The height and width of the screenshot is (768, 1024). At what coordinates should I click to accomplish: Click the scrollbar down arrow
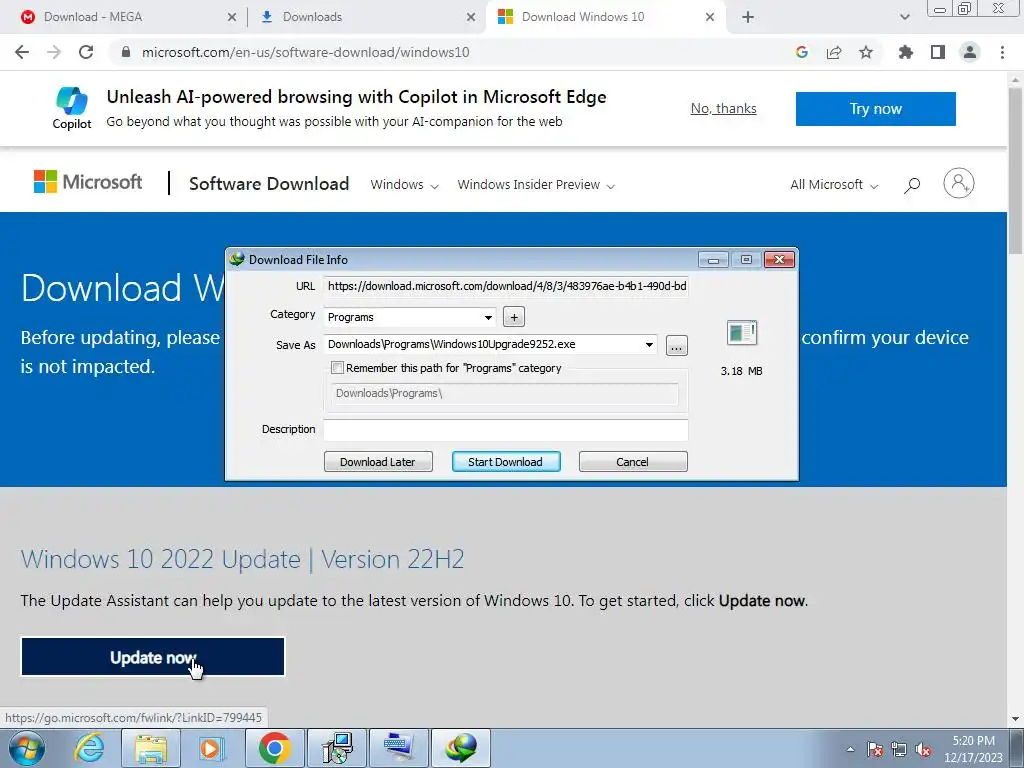[x=1016, y=719]
